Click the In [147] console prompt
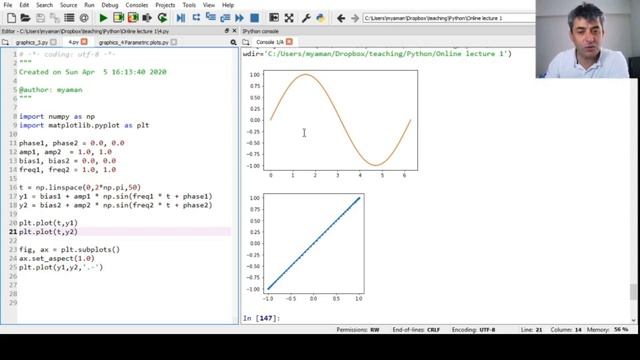 (x=261, y=318)
